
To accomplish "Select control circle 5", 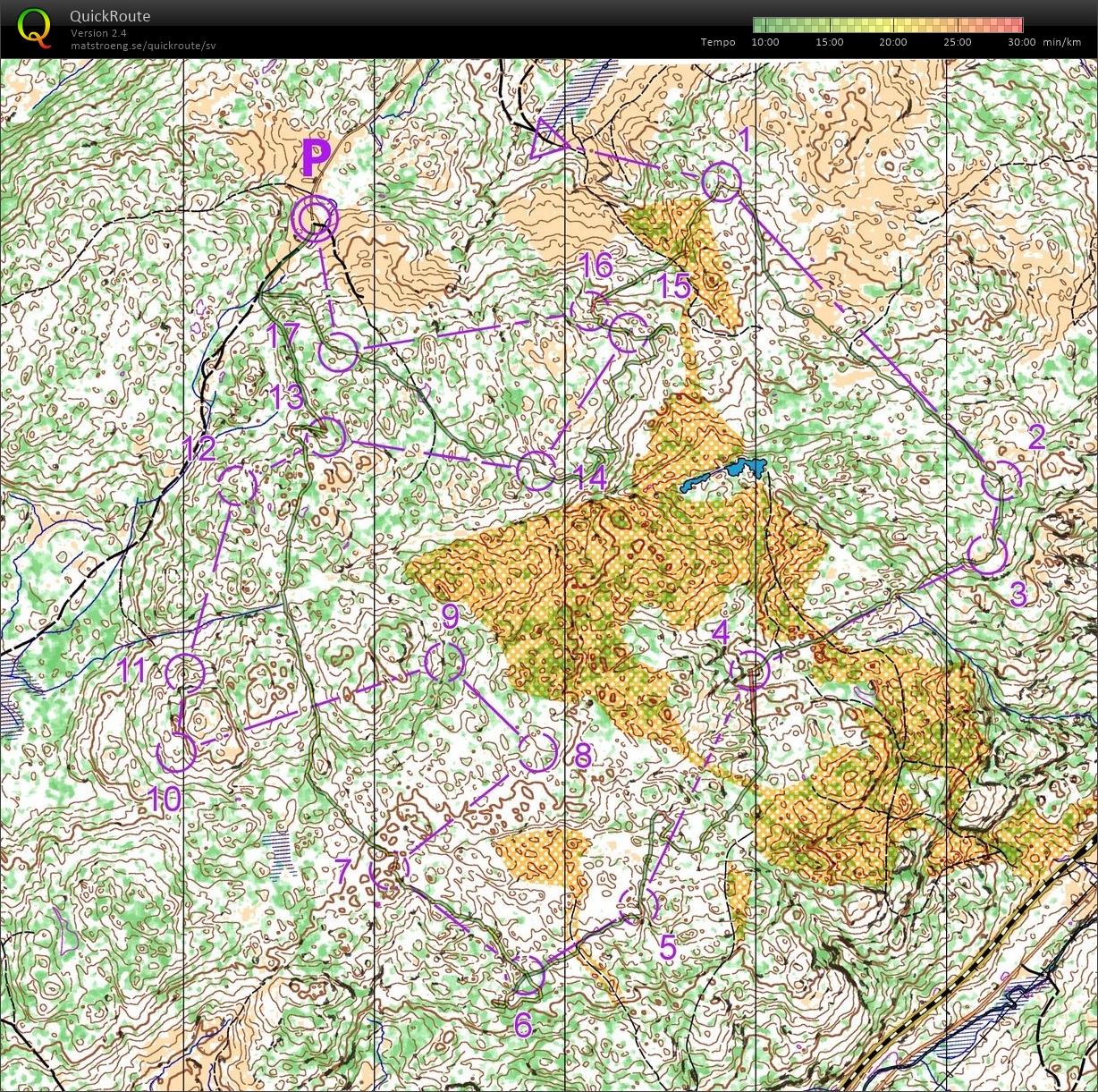I will [638, 906].
